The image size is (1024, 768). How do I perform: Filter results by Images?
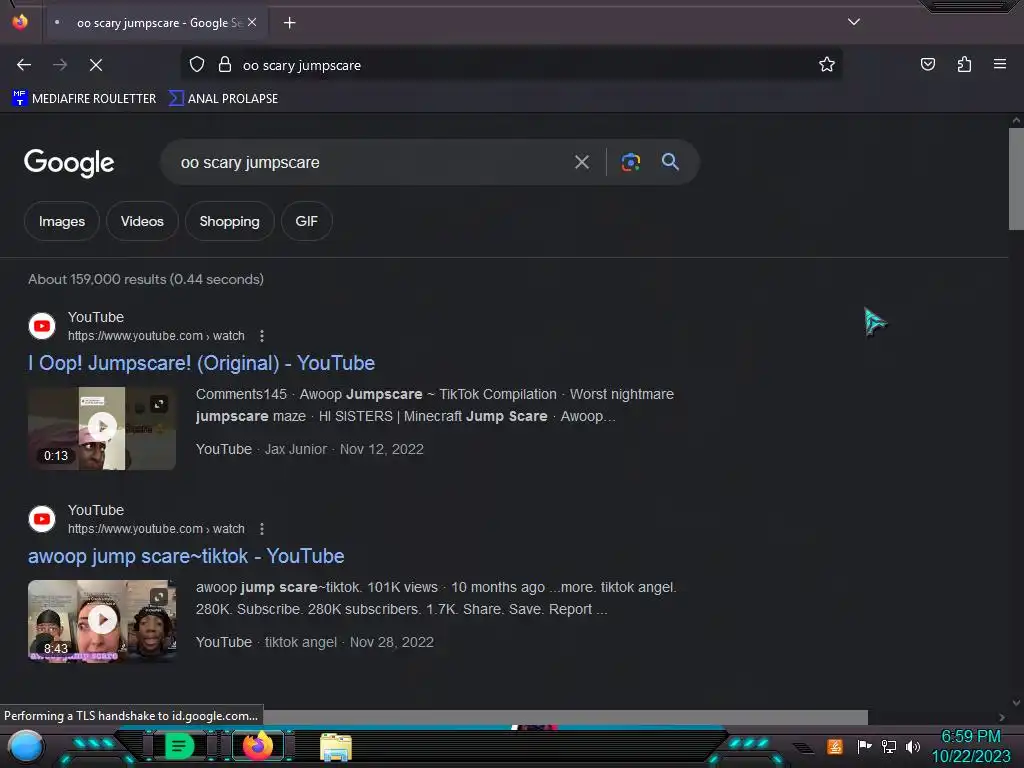[62, 221]
